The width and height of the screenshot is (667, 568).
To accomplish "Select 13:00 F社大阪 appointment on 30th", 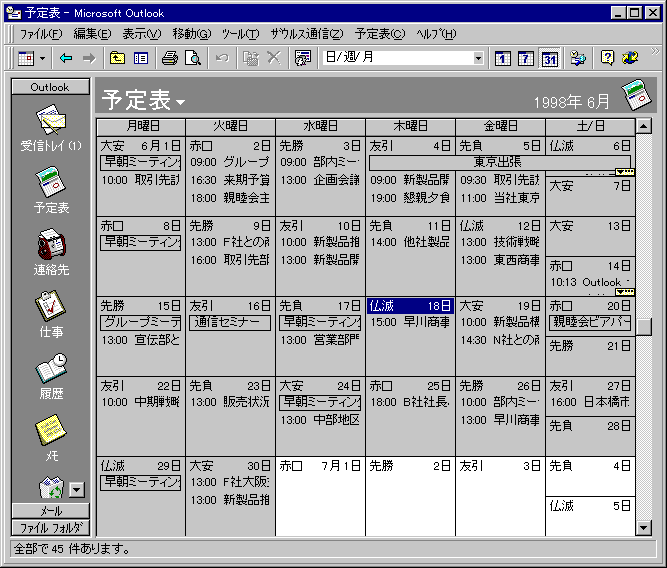I will tap(230, 482).
